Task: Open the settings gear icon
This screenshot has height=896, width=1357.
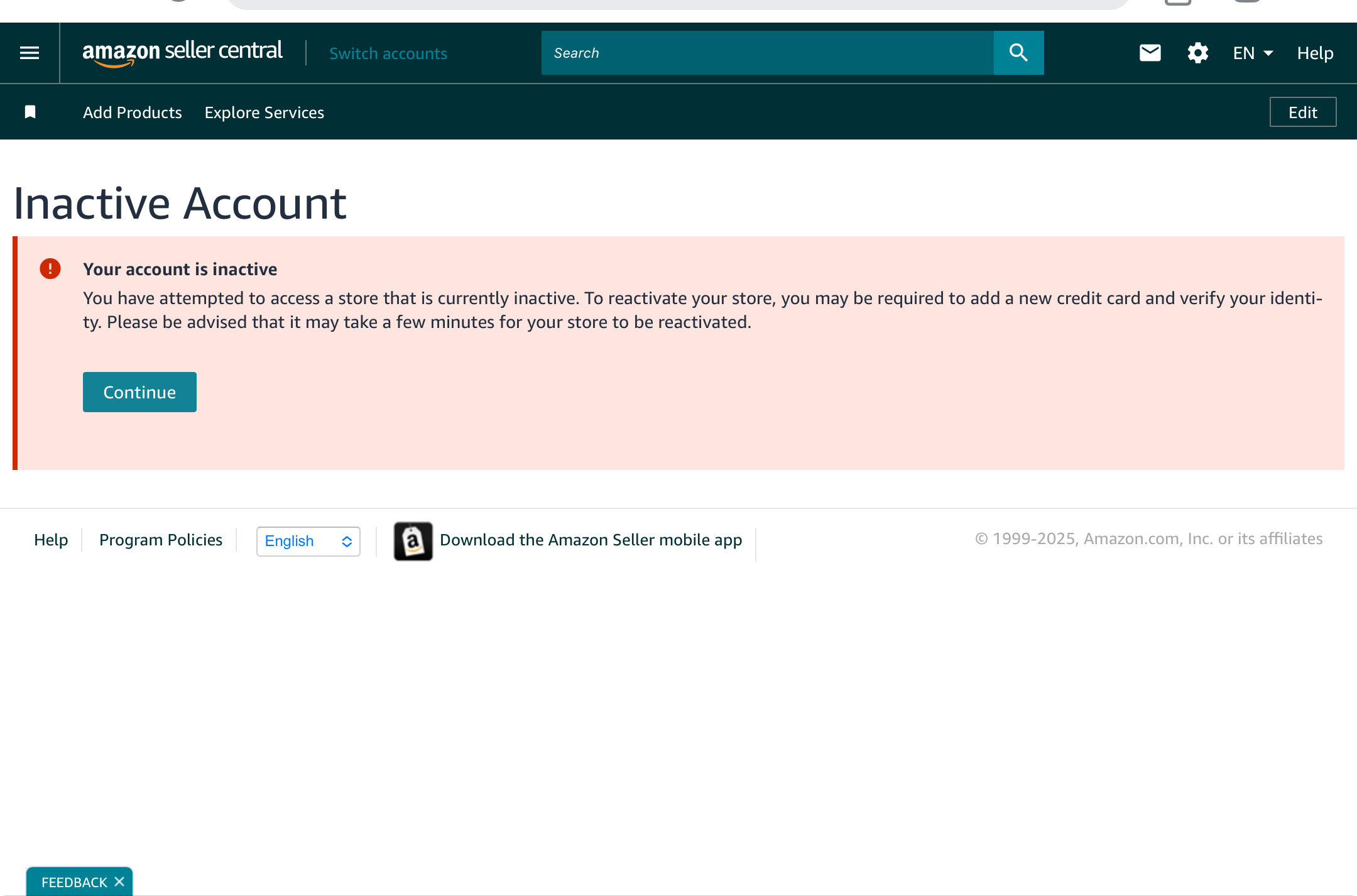Action: point(1197,53)
